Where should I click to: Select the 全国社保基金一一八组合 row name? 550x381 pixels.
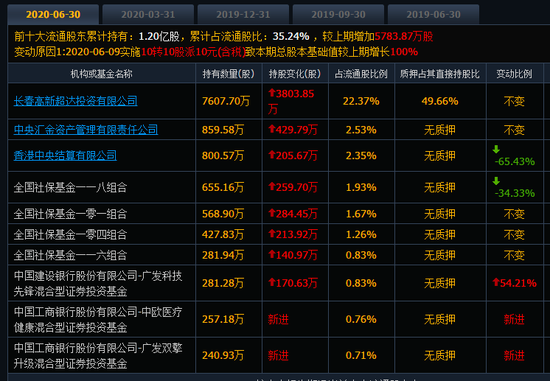70,187
